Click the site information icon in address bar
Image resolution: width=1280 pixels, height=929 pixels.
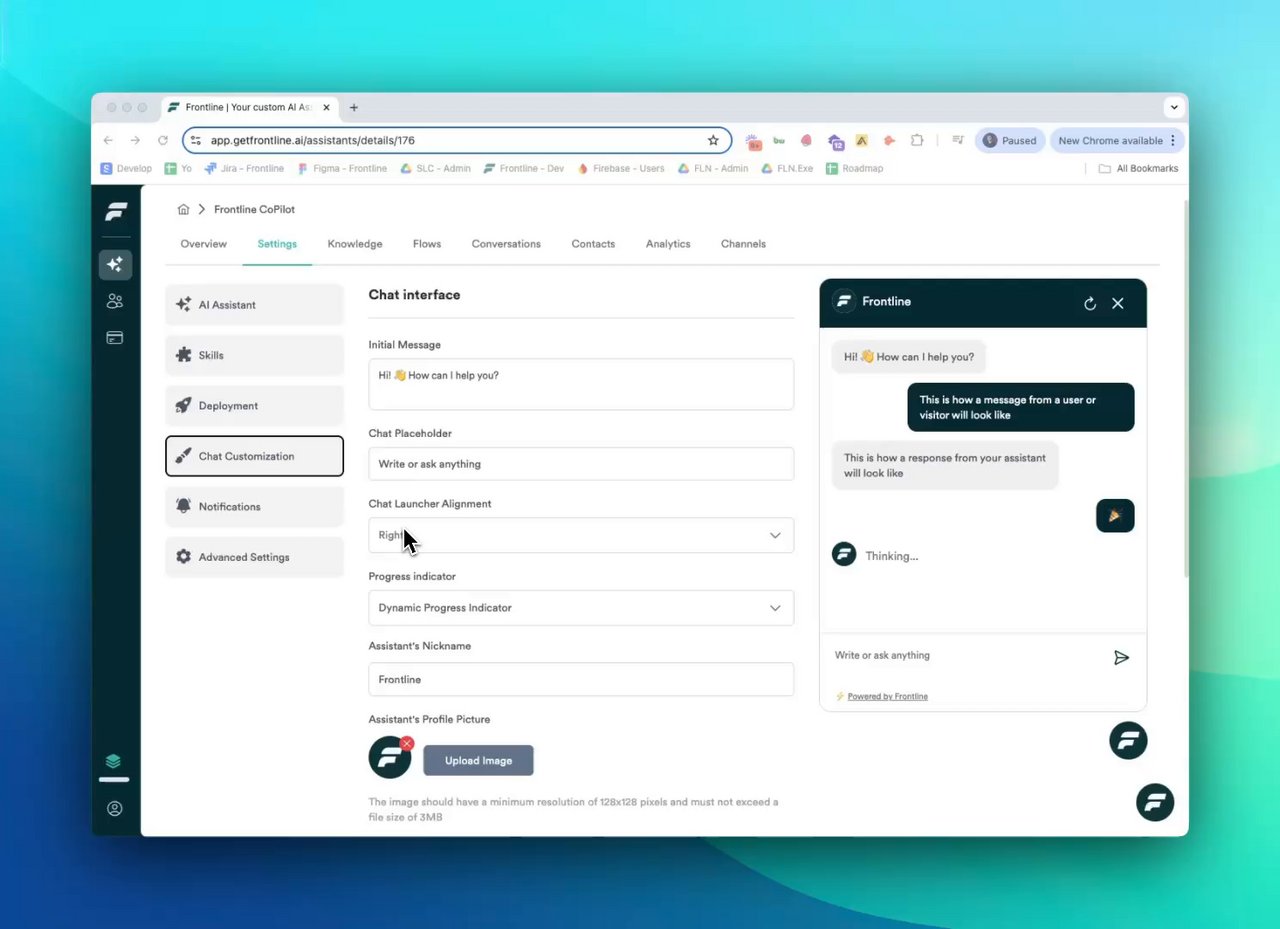click(x=196, y=141)
